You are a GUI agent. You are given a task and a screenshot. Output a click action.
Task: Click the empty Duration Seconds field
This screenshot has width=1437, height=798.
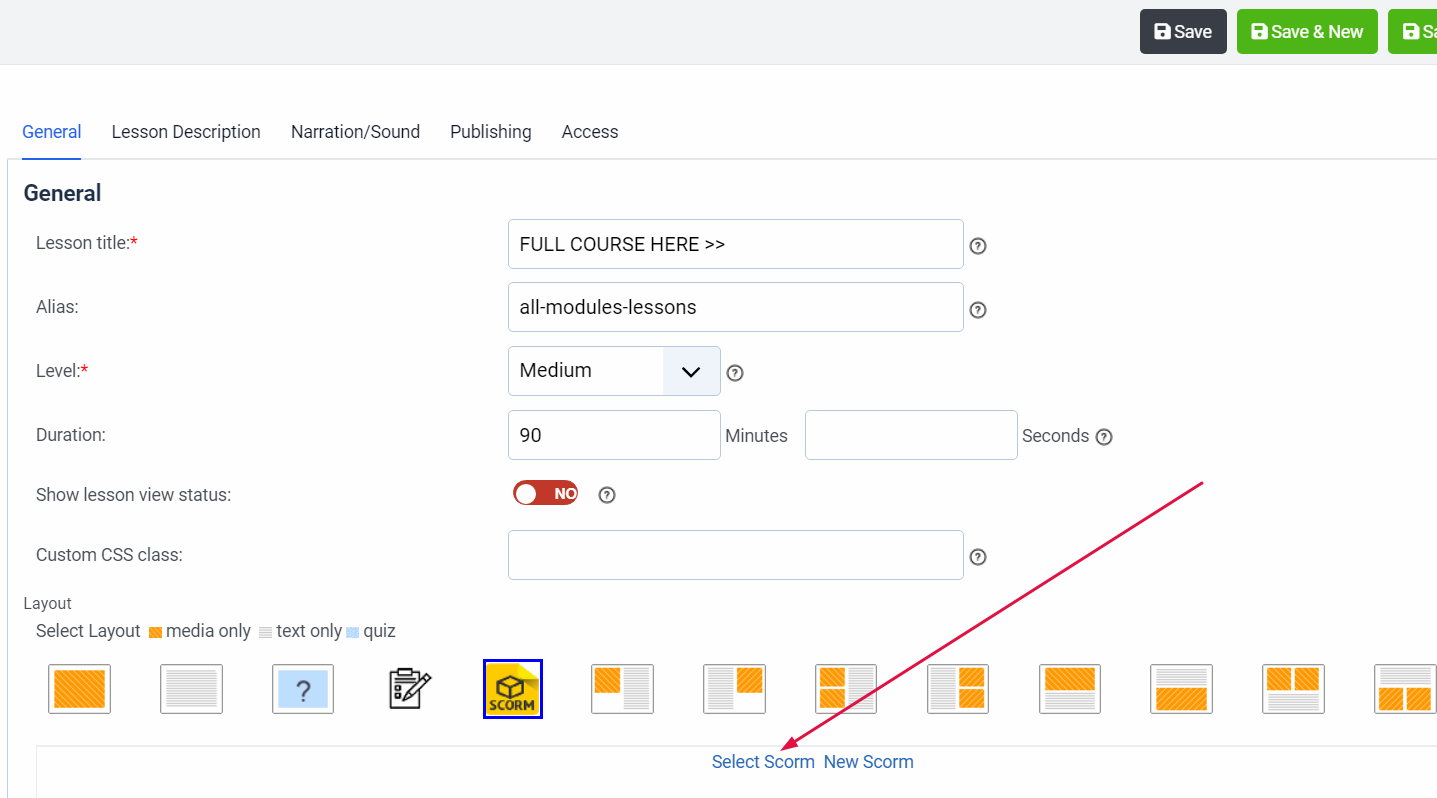911,435
